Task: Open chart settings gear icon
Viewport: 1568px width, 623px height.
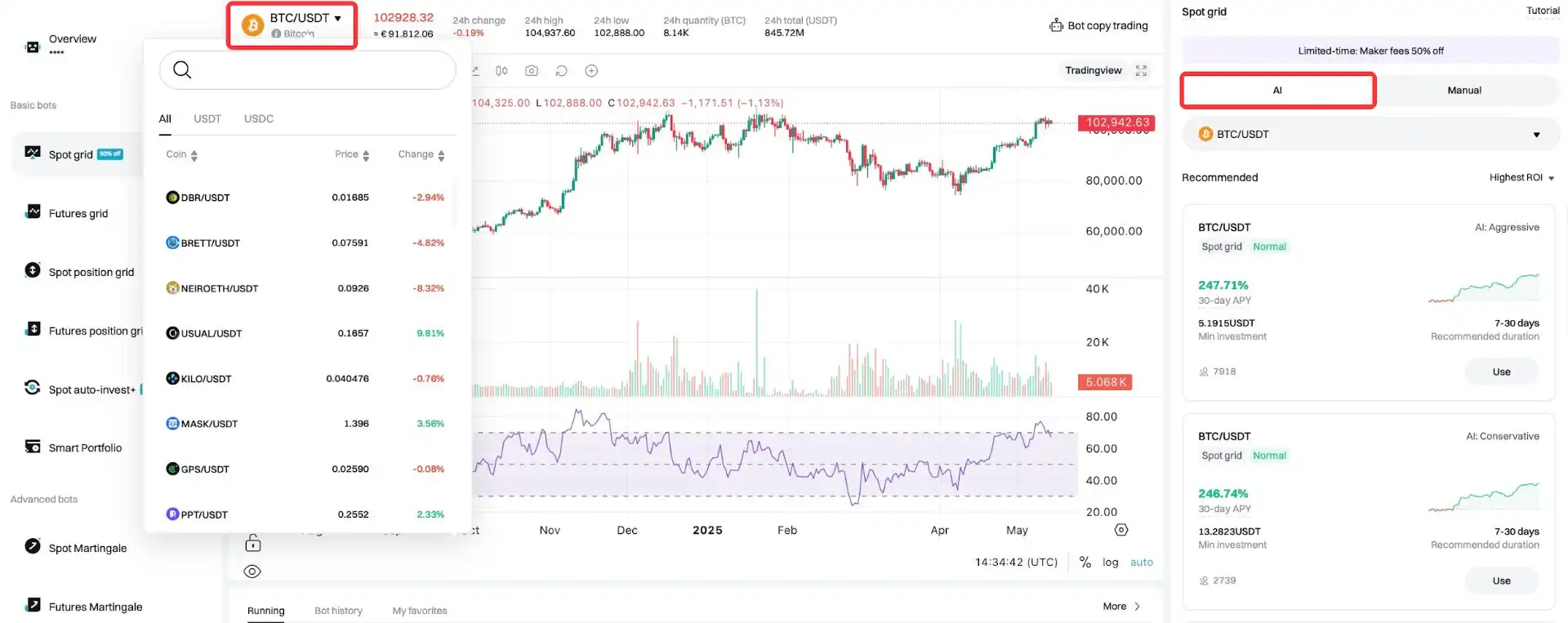Action: (1121, 530)
